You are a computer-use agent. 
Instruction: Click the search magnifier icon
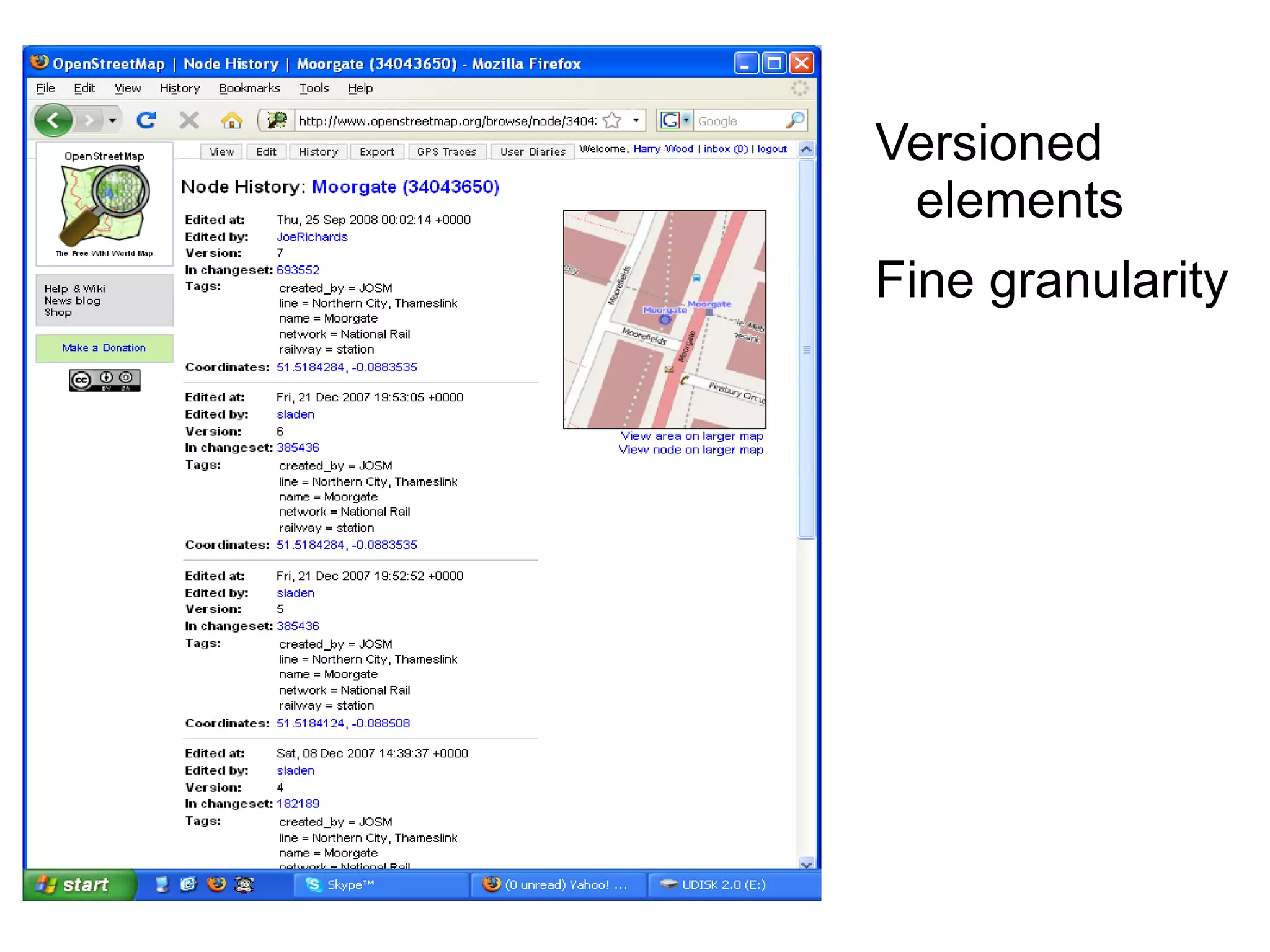795,120
